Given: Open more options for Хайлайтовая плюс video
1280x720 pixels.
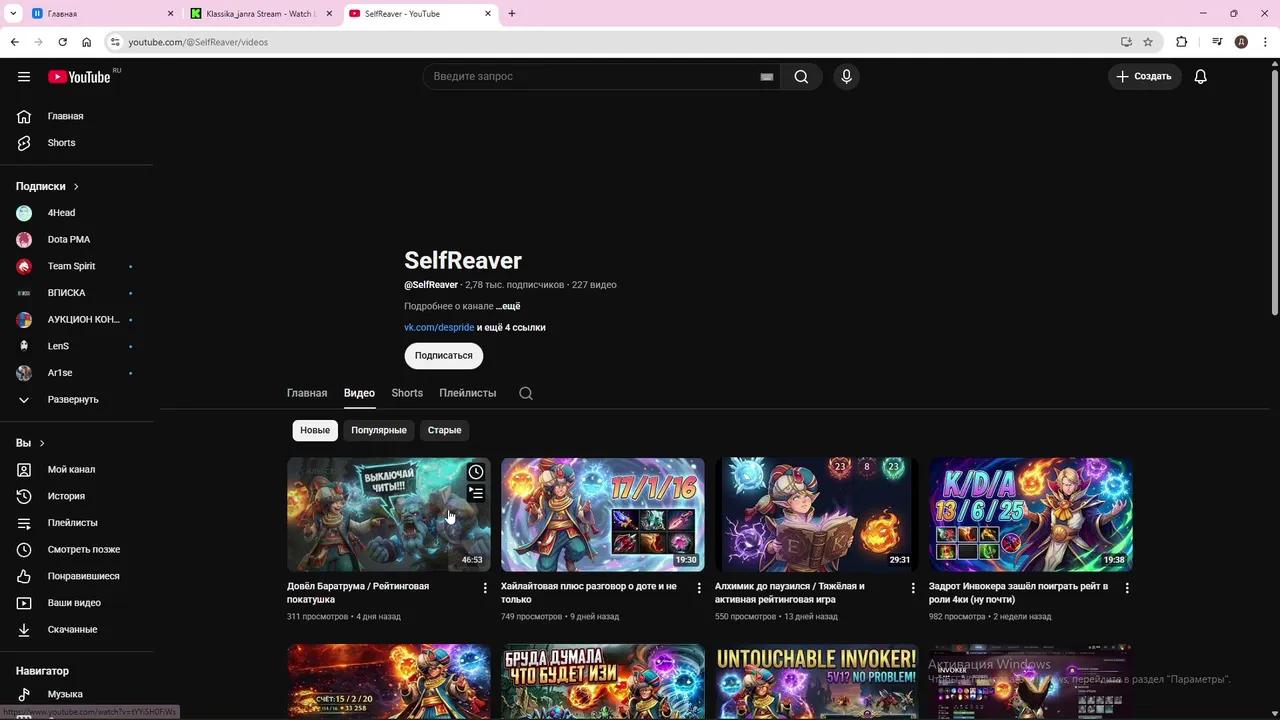Looking at the screenshot, I should click(699, 588).
